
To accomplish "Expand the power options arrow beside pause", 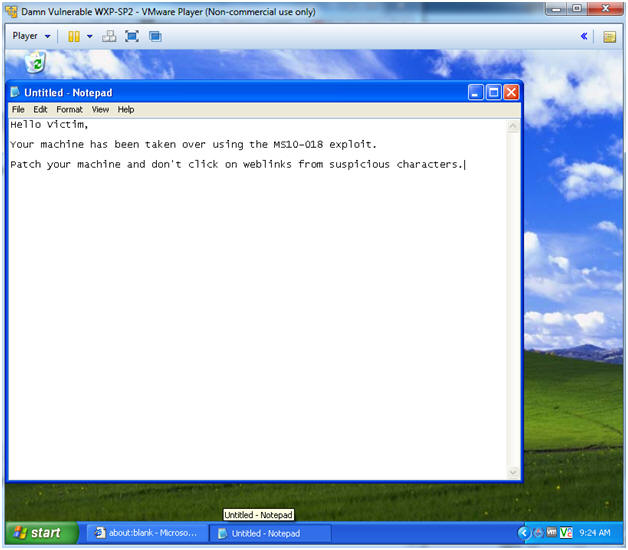I will tap(90, 36).
